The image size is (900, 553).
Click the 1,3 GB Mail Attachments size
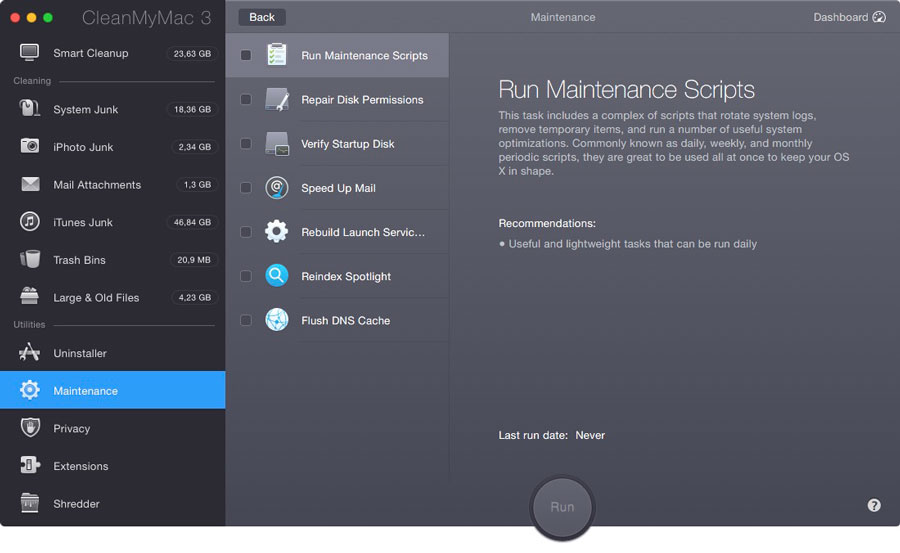coord(197,184)
